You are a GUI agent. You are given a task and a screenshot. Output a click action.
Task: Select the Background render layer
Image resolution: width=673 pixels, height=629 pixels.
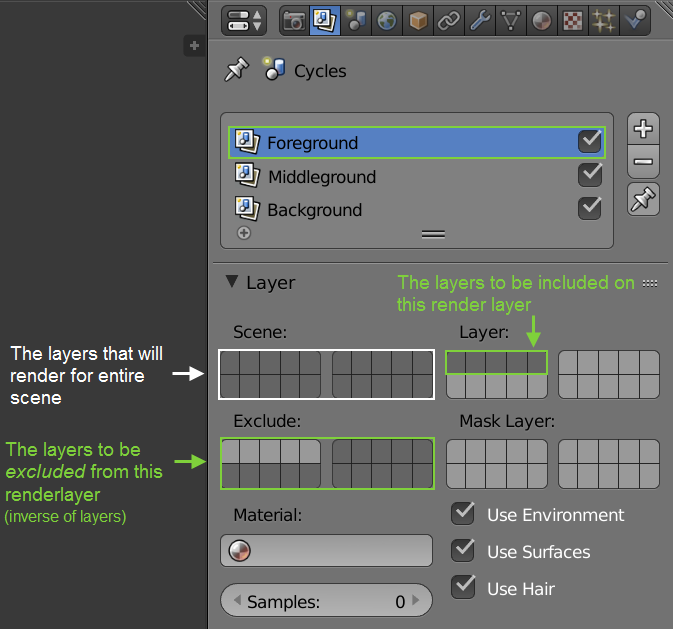tap(417, 210)
